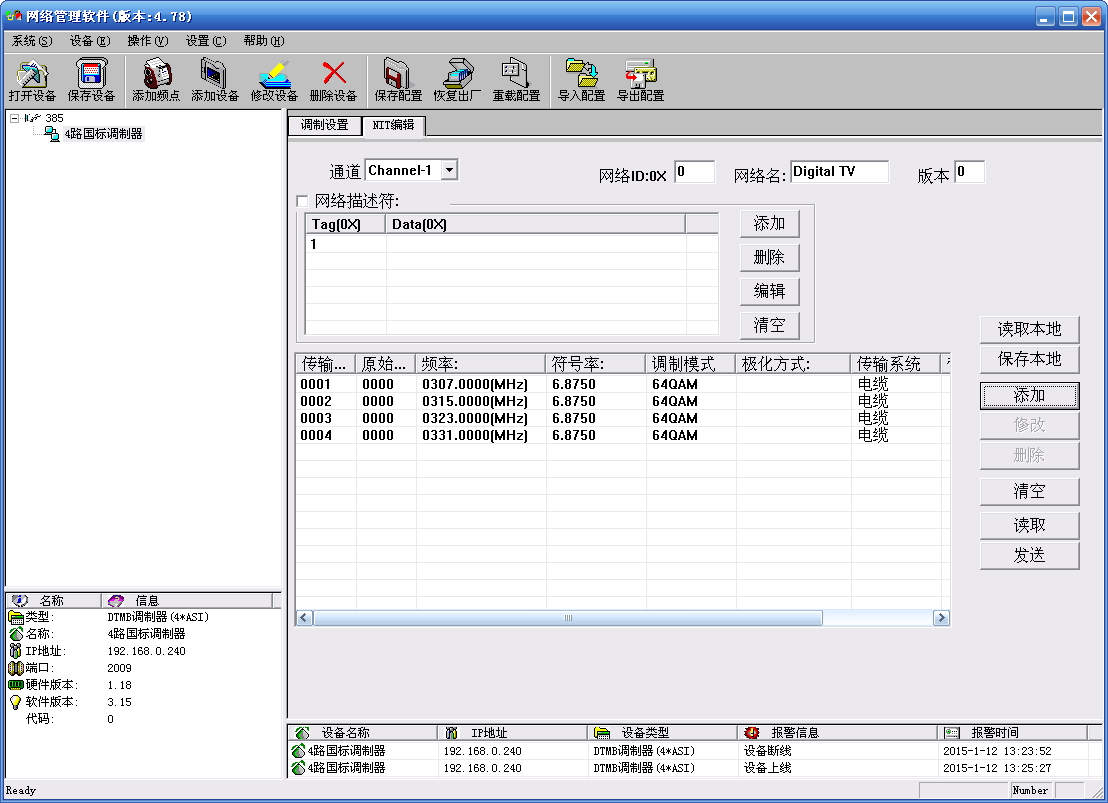Click the 报警信息 column header icon
This screenshot has width=1108, height=803.
pyautogui.click(x=752, y=733)
